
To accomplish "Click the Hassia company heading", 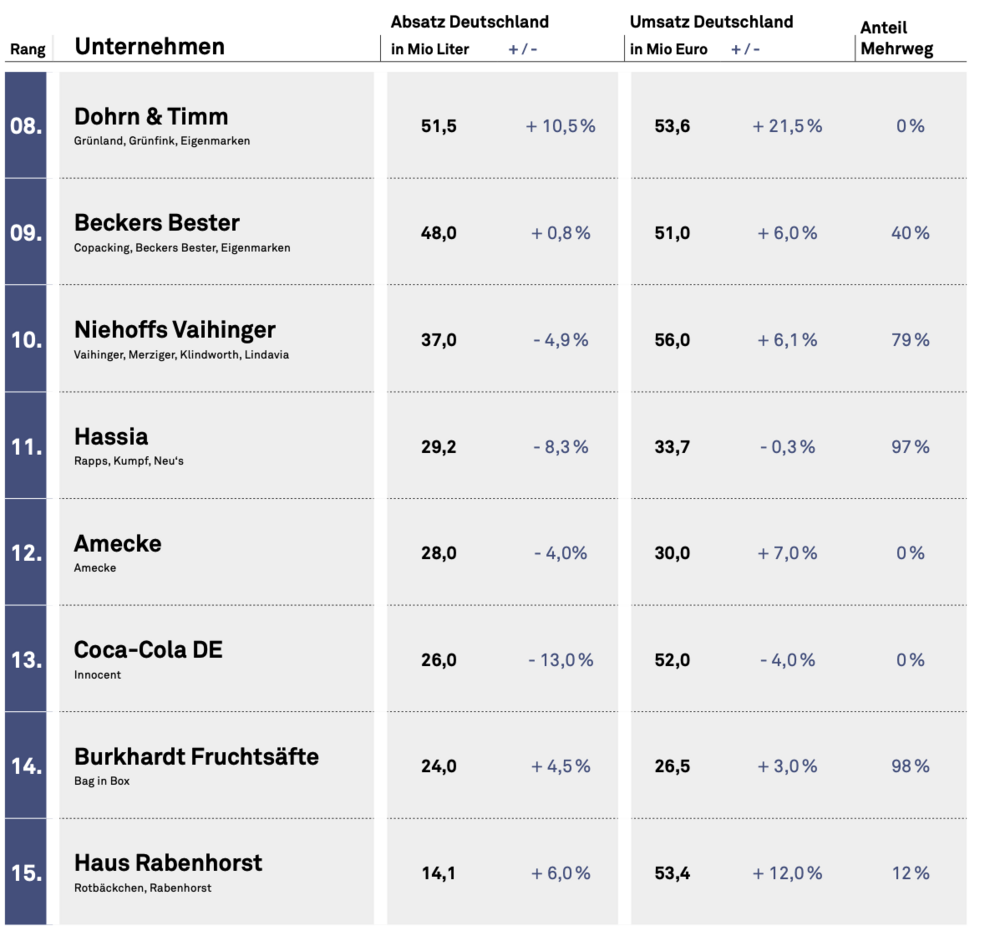I will point(111,437).
